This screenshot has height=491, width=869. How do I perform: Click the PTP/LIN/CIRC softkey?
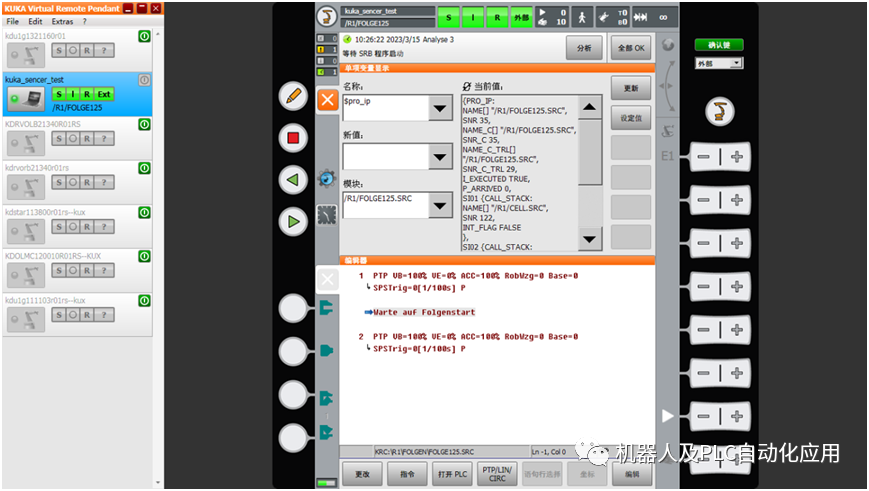pyautogui.click(x=497, y=474)
